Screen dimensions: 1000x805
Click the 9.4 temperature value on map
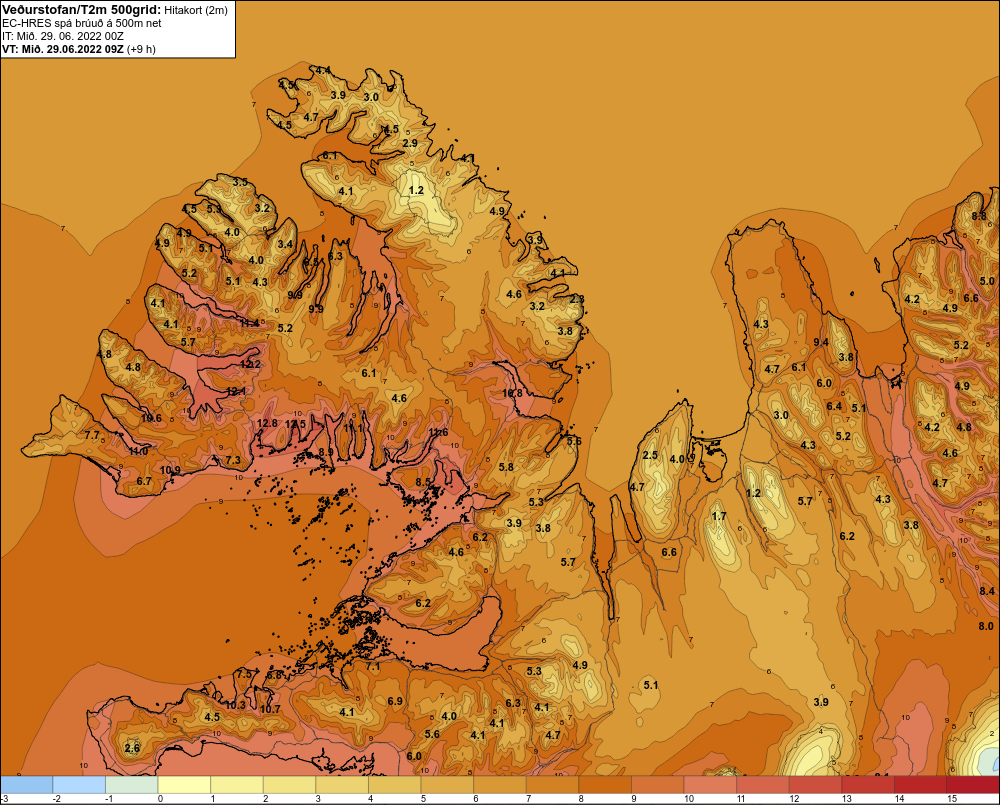point(821,342)
